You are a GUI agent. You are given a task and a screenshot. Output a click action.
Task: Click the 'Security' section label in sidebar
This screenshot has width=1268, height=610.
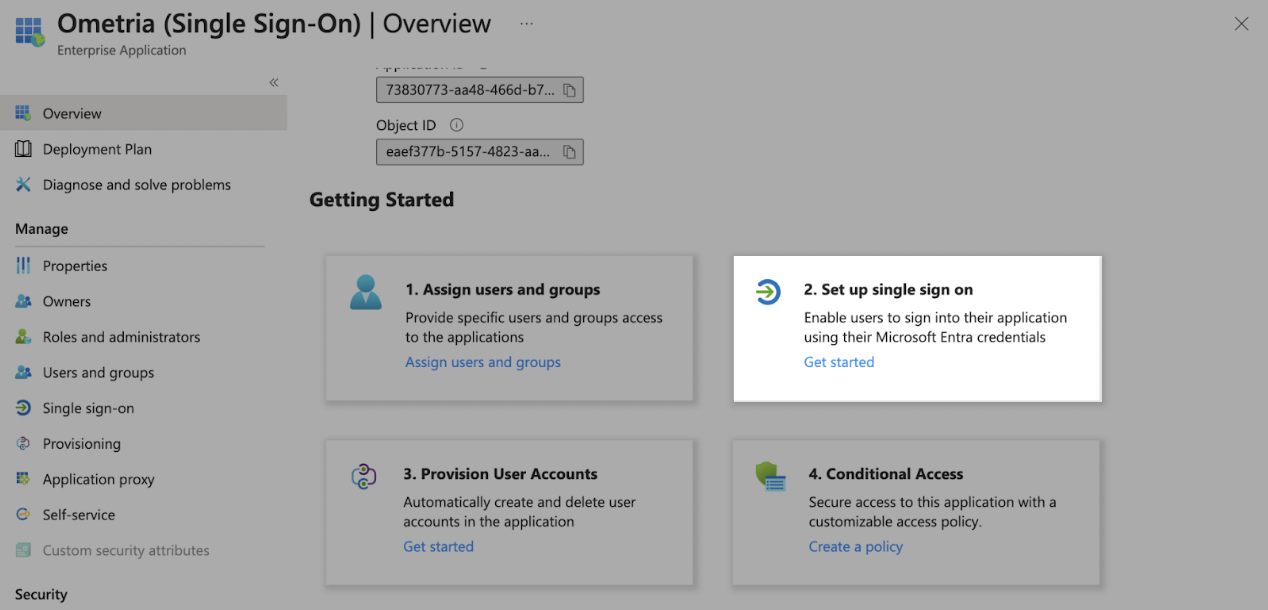[41, 594]
